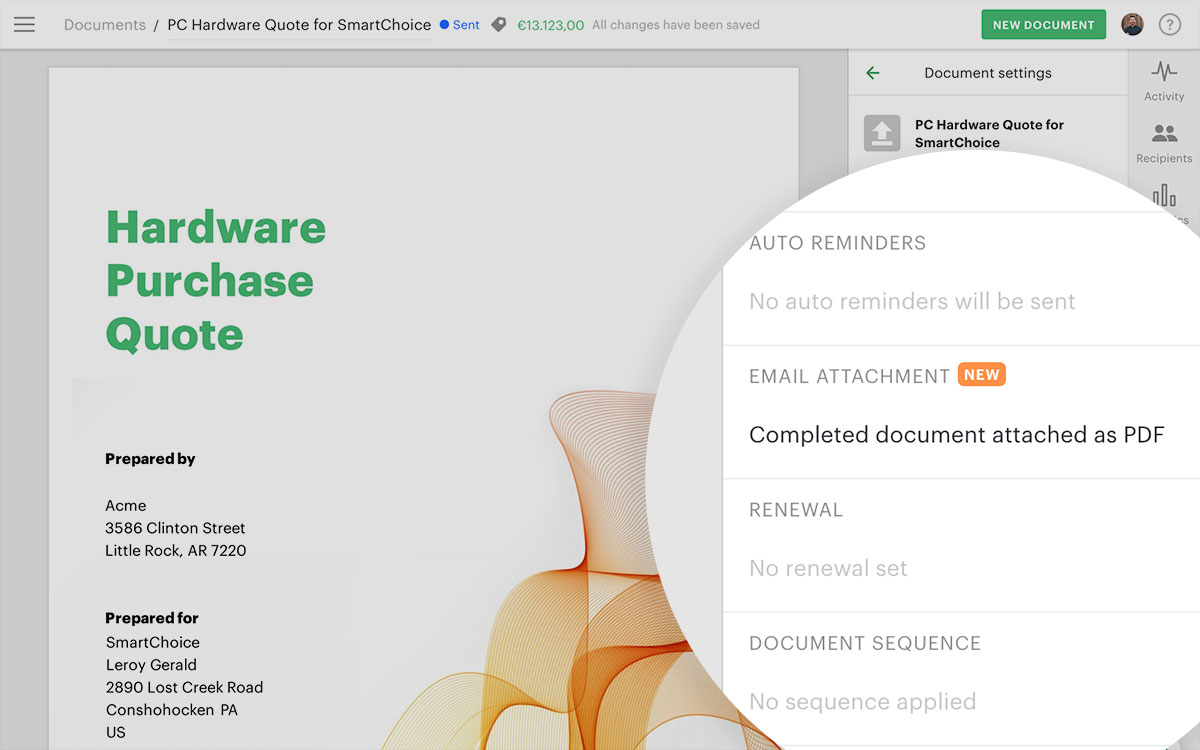Image resolution: width=1200 pixels, height=750 pixels.
Task: Click the Acme company name
Action: pyautogui.click(x=126, y=506)
